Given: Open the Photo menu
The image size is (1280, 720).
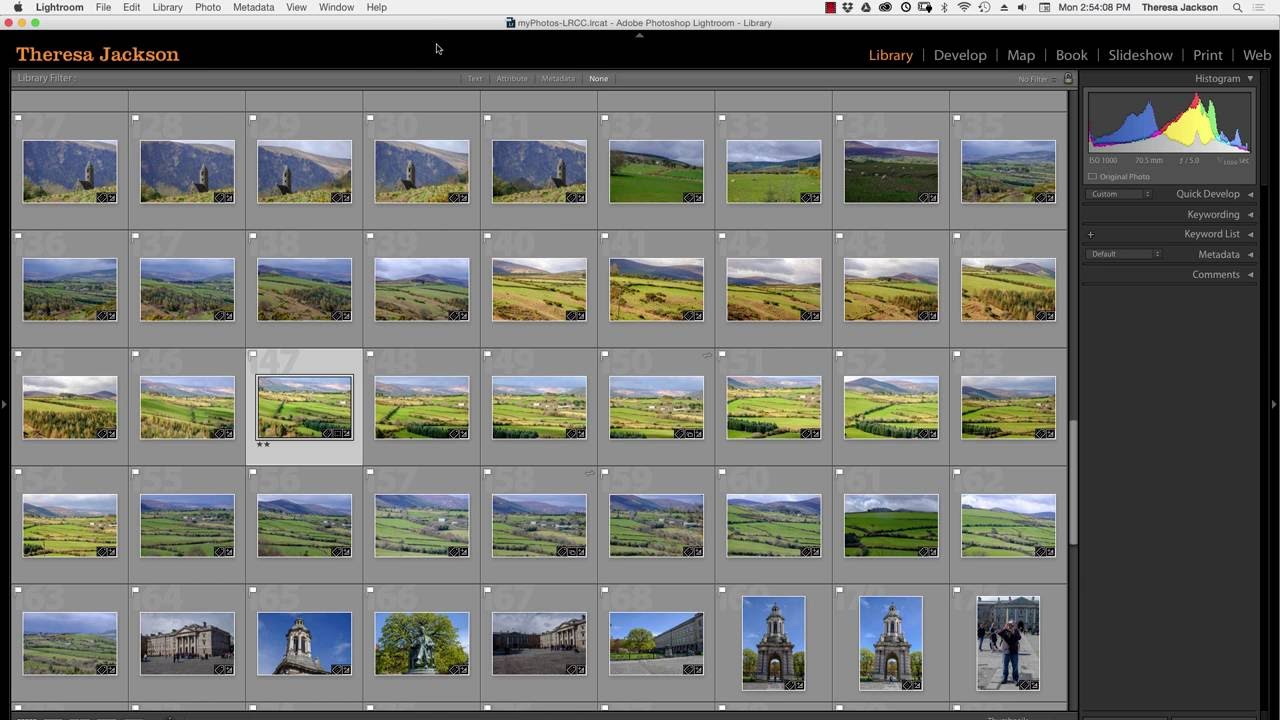Looking at the screenshot, I should pyautogui.click(x=208, y=7).
